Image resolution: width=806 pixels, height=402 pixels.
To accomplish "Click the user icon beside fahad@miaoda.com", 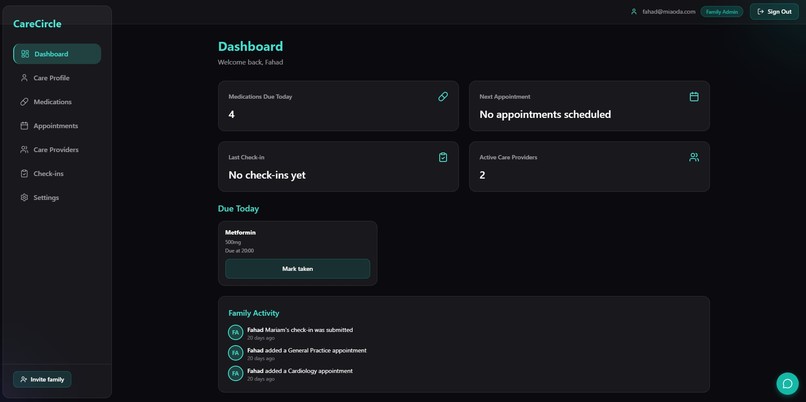I will [634, 11].
